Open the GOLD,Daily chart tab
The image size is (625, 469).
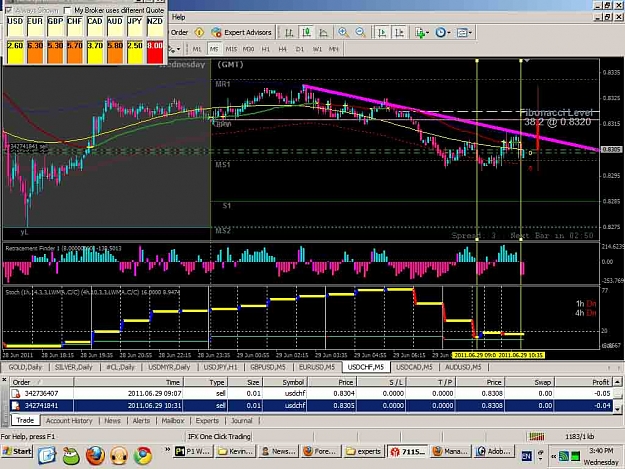(26, 367)
